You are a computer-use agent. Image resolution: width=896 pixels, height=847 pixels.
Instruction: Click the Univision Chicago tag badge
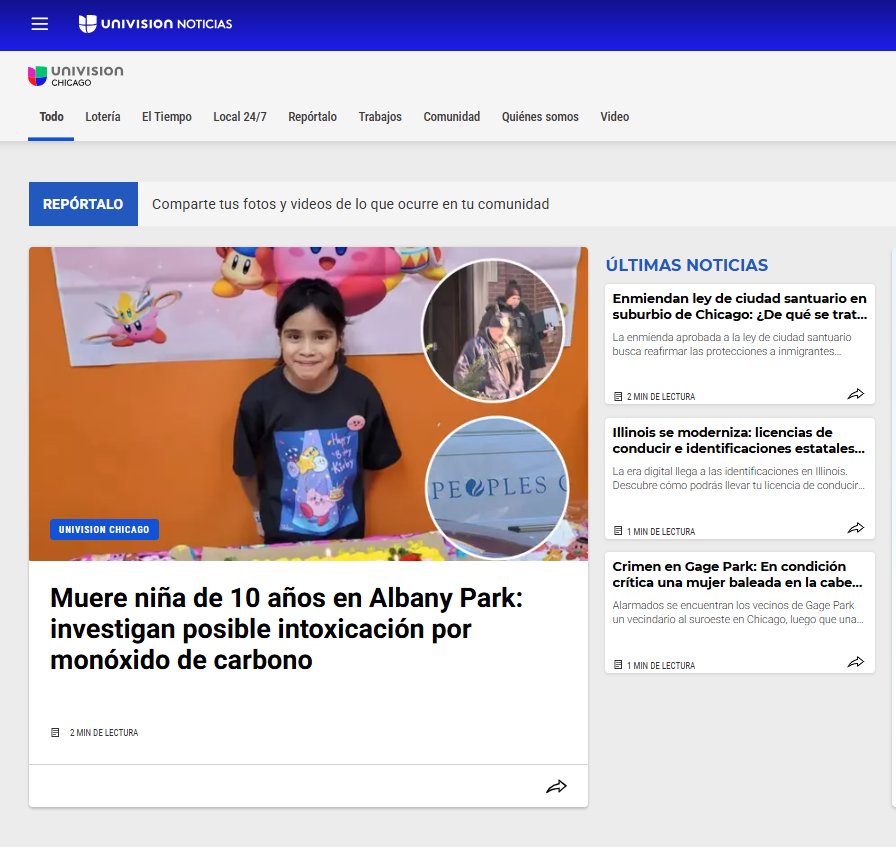[104, 530]
